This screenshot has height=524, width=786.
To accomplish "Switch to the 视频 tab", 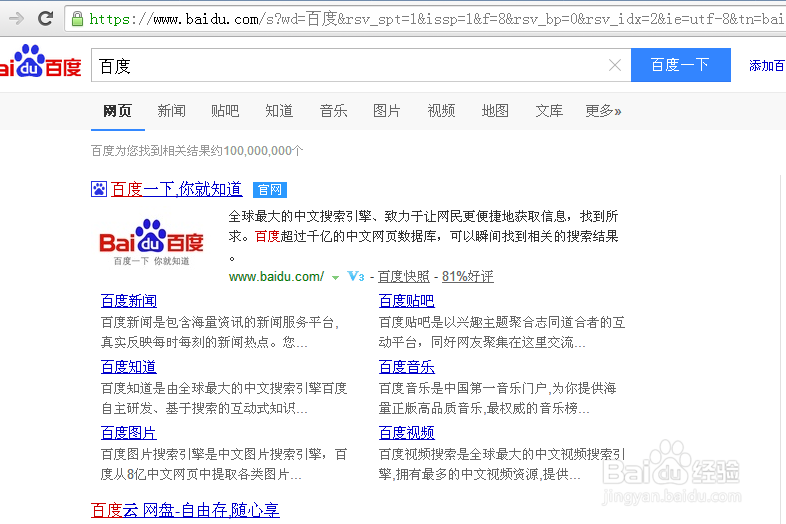I will [x=441, y=111].
